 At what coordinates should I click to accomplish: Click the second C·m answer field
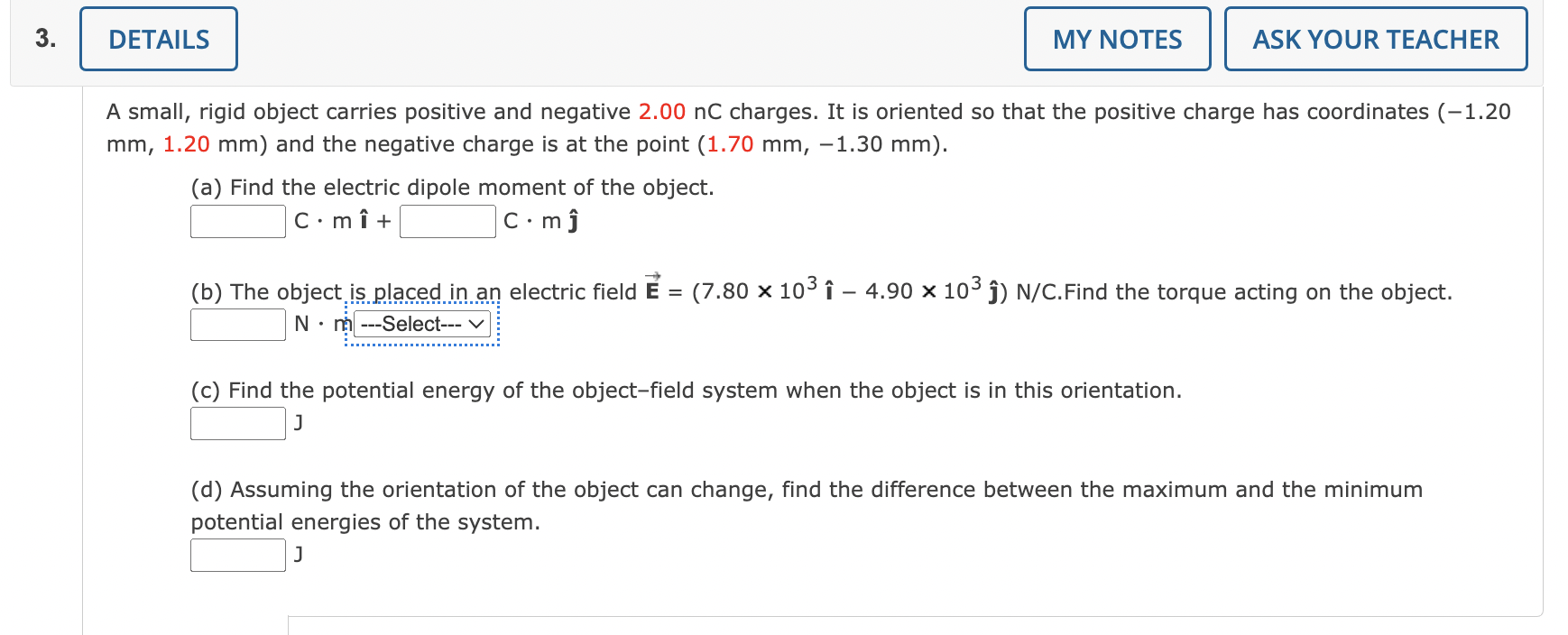pyautogui.click(x=447, y=221)
